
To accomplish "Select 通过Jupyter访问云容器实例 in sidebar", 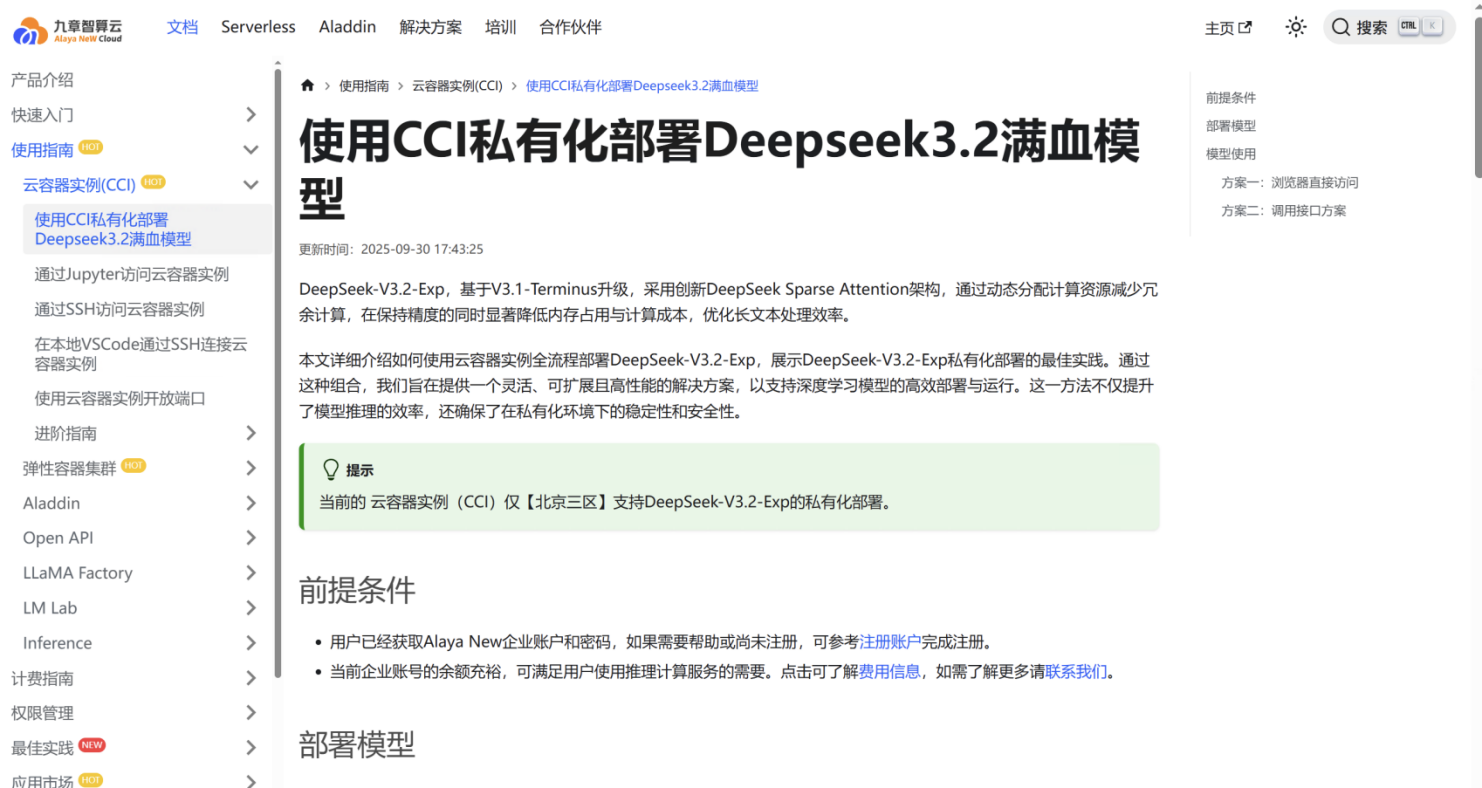I will (131, 274).
